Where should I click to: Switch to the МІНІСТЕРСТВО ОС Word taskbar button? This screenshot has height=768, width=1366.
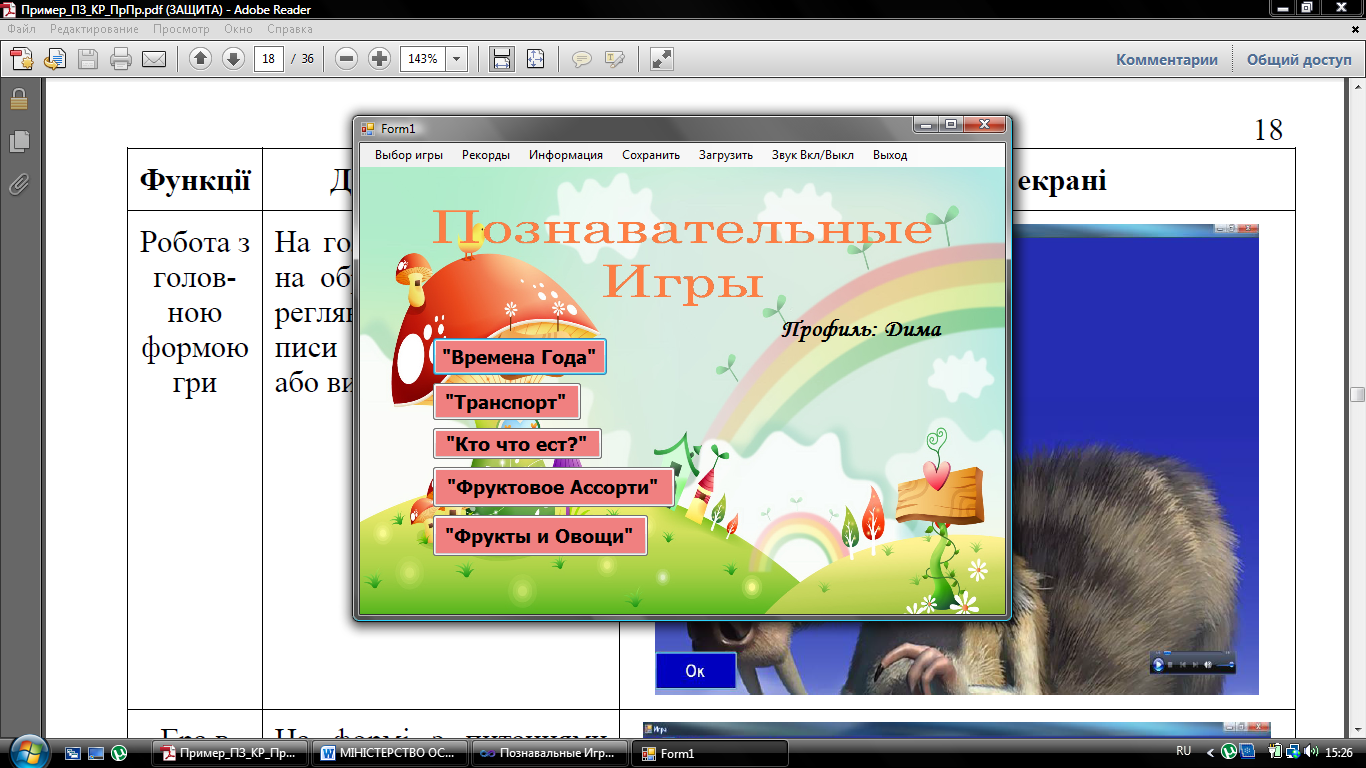(x=391, y=753)
